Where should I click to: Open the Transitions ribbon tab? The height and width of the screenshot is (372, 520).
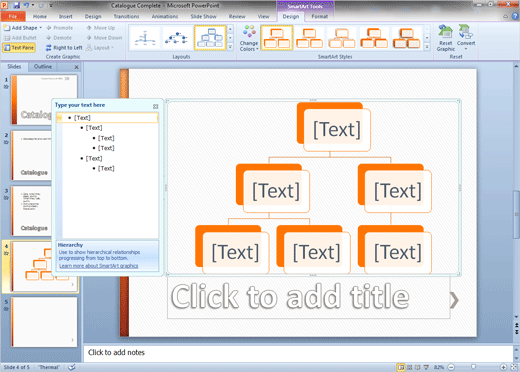[x=126, y=16]
